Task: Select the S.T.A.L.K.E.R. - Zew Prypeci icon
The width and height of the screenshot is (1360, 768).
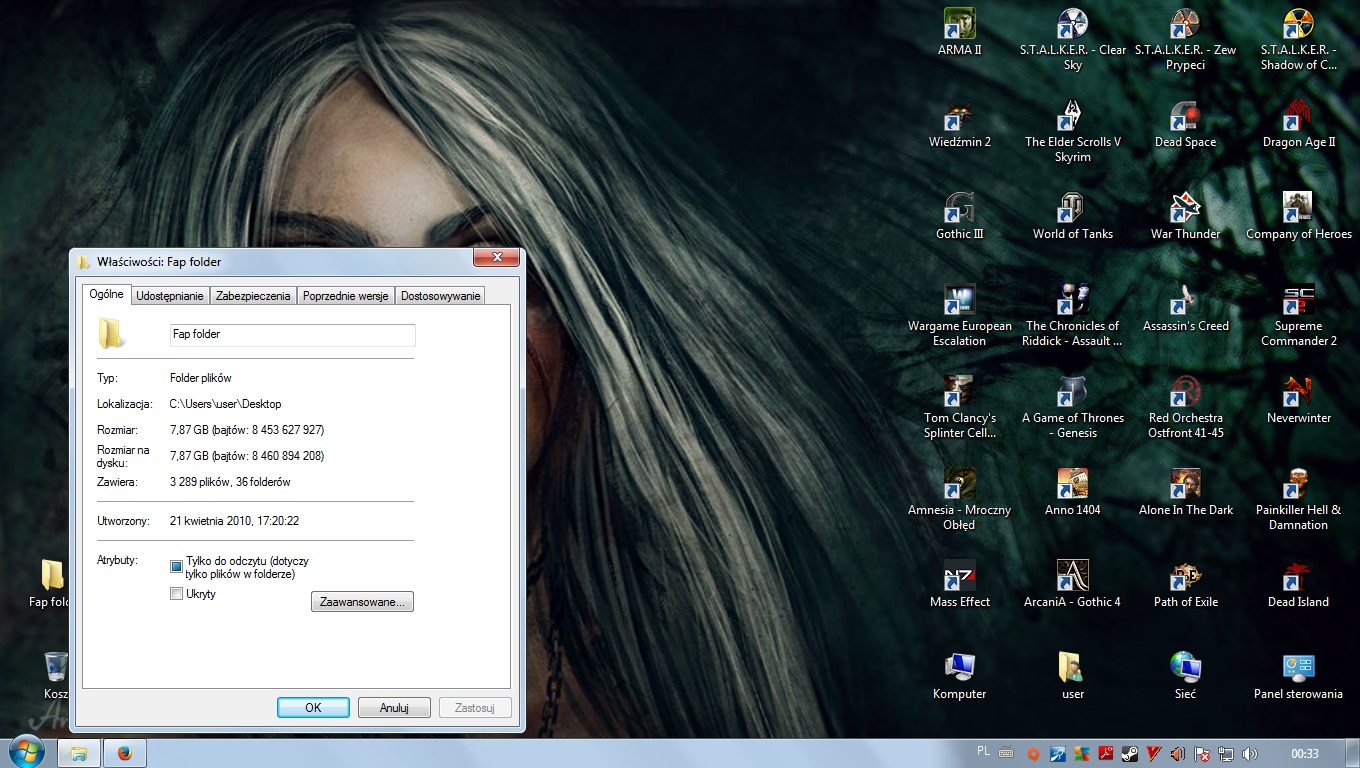Action: click(1185, 39)
